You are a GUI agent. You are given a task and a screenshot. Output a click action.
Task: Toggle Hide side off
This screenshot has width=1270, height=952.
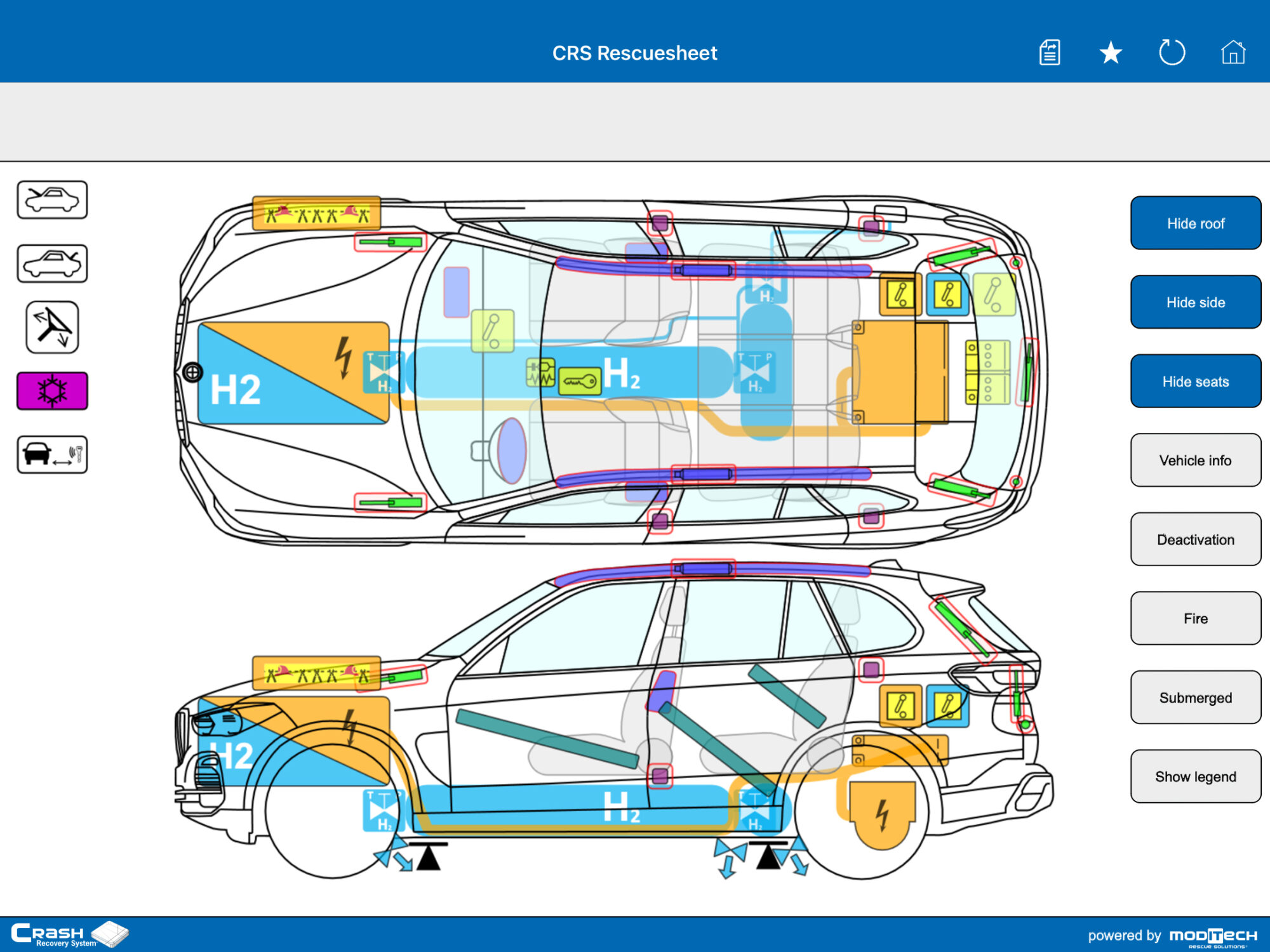point(1196,302)
